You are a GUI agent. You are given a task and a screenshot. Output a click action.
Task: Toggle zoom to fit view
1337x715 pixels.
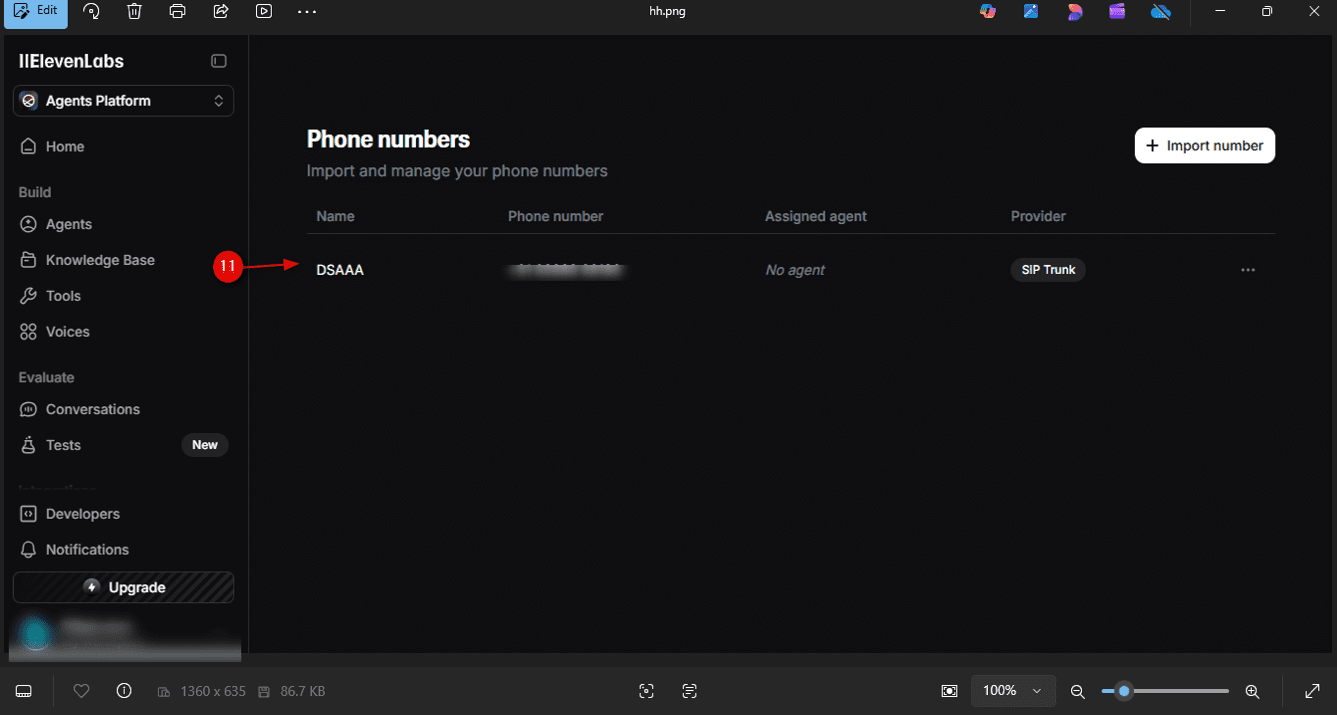1312,691
